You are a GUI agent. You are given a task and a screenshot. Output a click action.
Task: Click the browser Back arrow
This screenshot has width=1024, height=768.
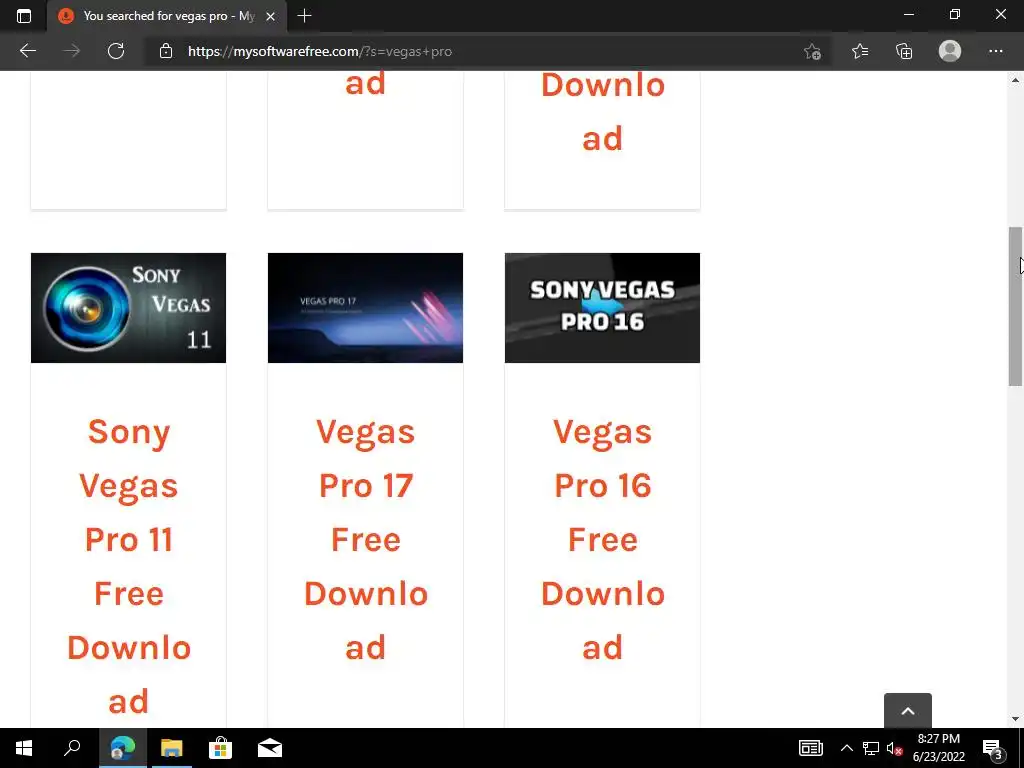click(27, 51)
